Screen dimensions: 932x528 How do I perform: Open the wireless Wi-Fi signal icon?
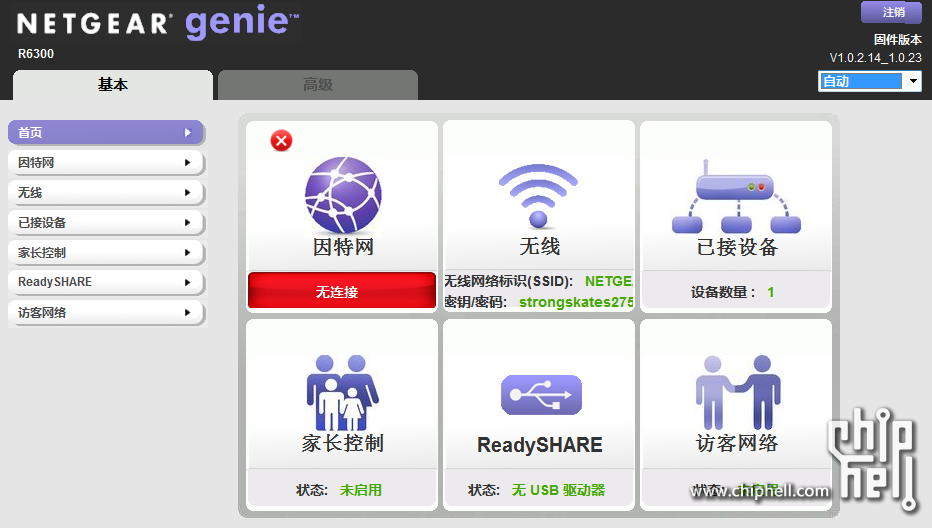click(x=539, y=195)
